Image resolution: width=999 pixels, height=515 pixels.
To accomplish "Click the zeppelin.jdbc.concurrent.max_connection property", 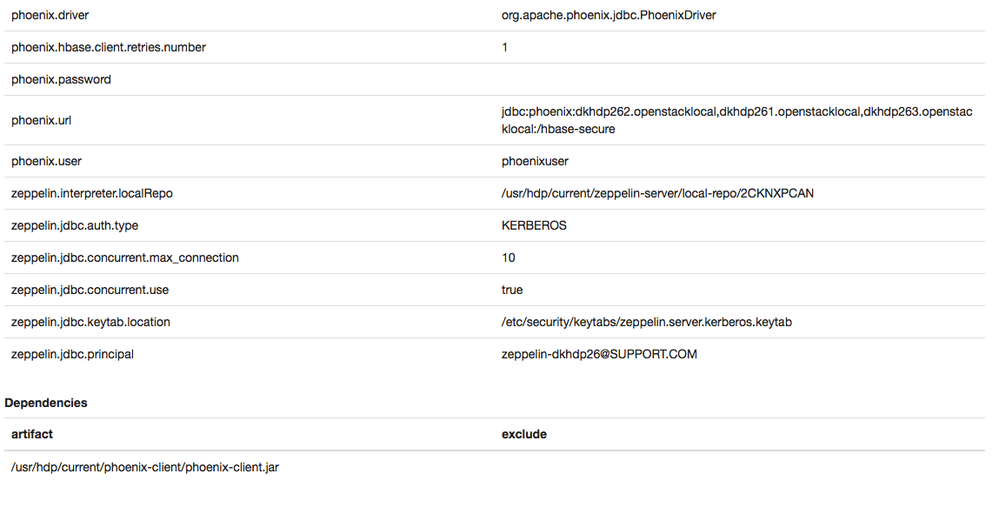I will click(x=125, y=257).
